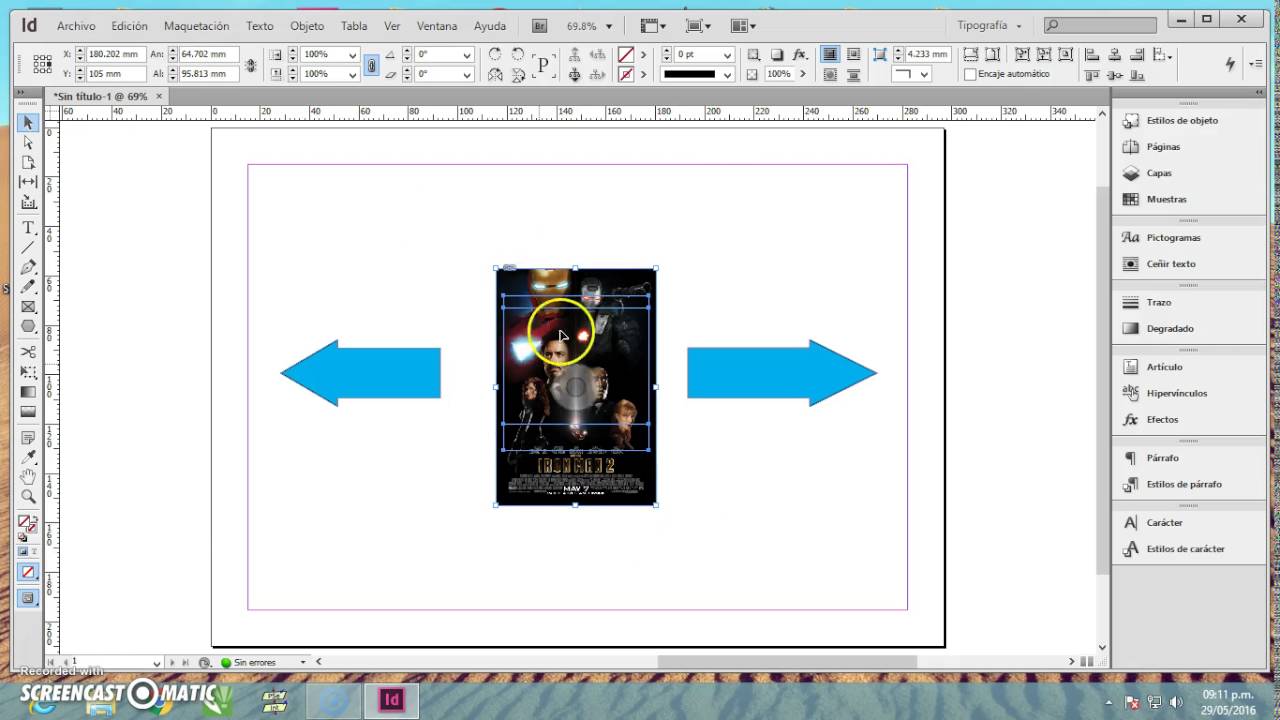Switch to the Sin título-1 document tab
The height and width of the screenshot is (720, 1280).
click(x=101, y=96)
